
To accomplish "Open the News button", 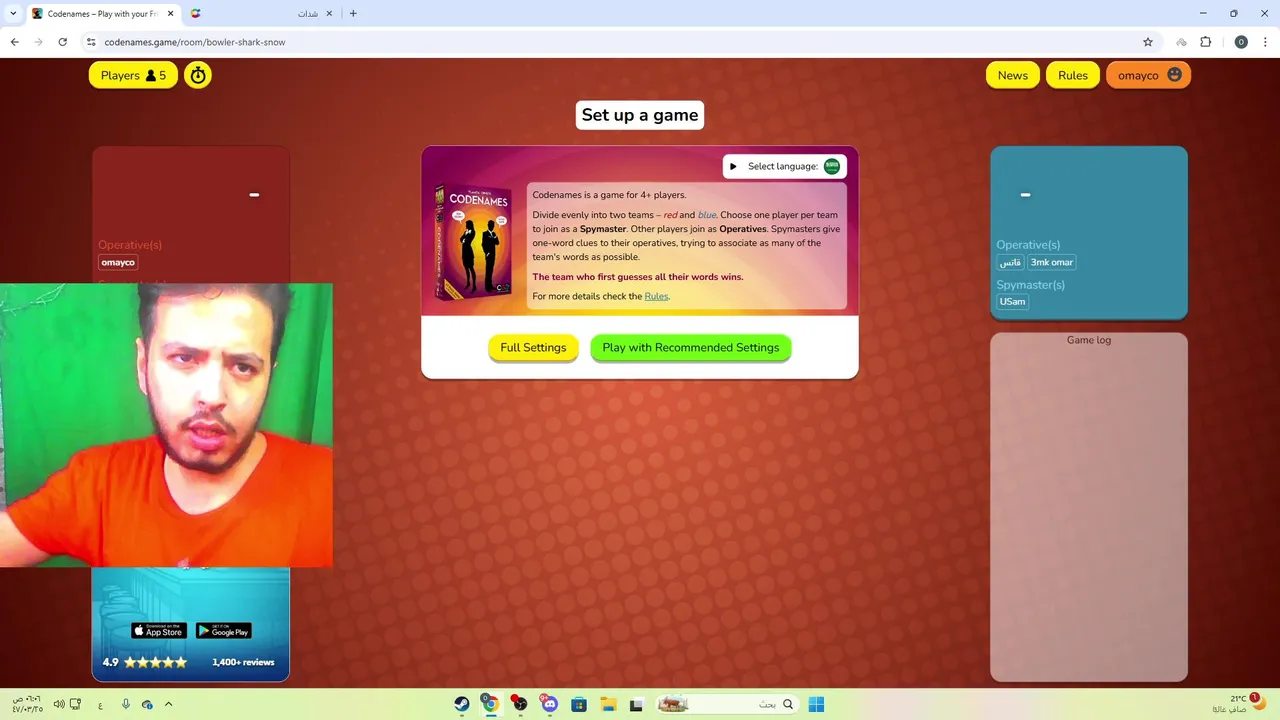I will pos(1012,75).
